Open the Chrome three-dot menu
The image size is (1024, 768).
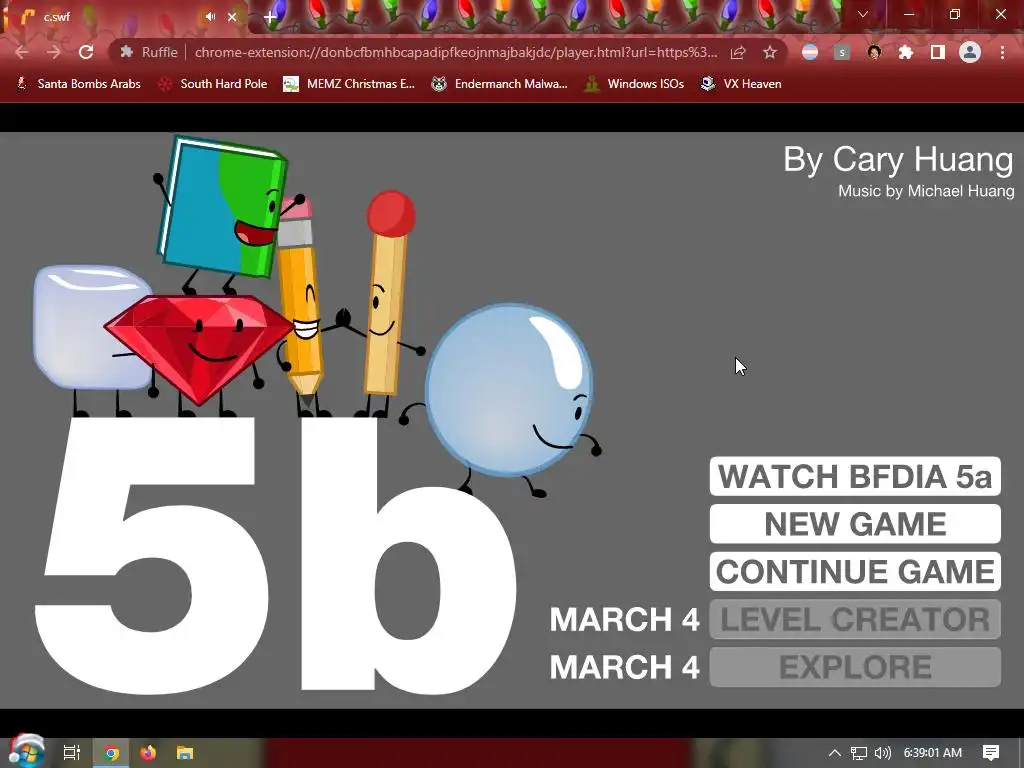1002,52
